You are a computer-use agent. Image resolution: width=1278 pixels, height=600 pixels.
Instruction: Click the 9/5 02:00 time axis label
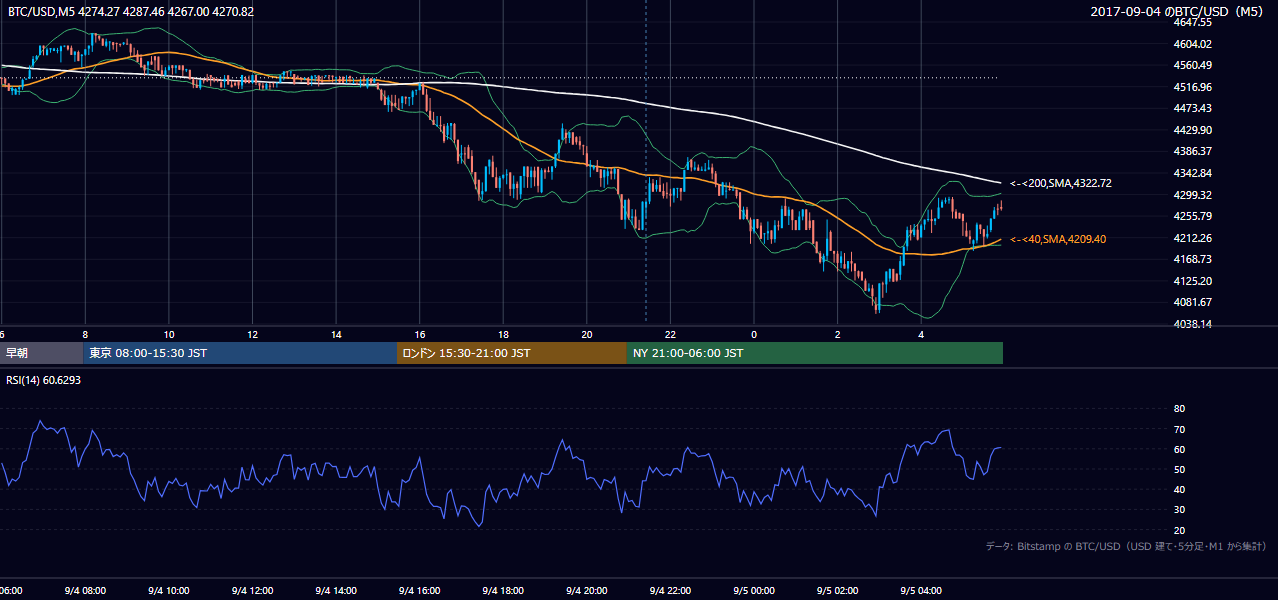click(x=838, y=590)
